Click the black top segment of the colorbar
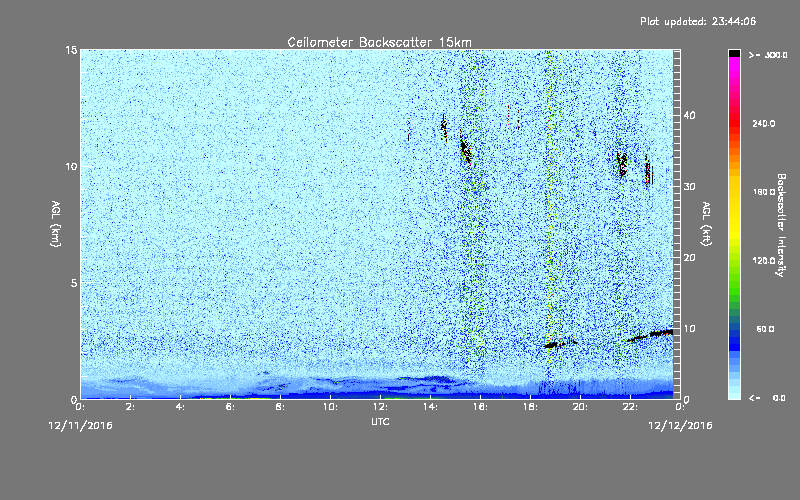The width and height of the screenshot is (800, 500). pyautogui.click(x=734, y=53)
